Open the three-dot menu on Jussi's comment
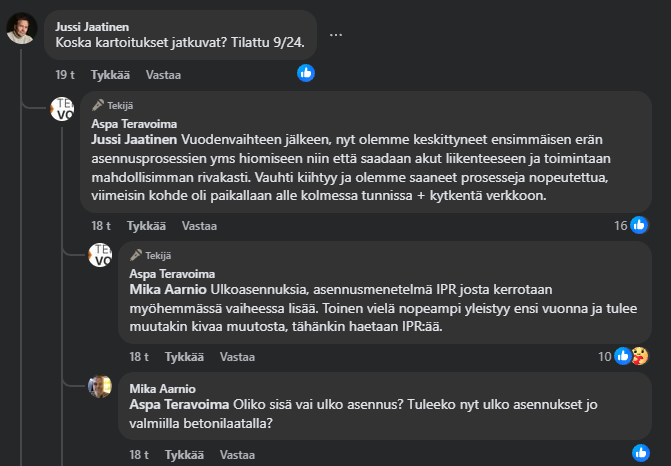This screenshot has width=671, height=466. click(336, 35)
